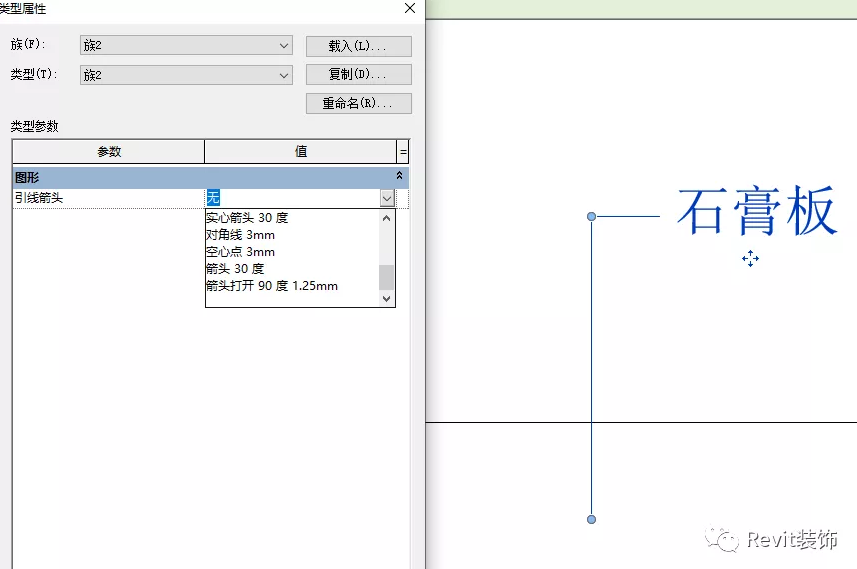Click the '=' column header button
This screenshot has width=857, height=569.
pos(403,152)
